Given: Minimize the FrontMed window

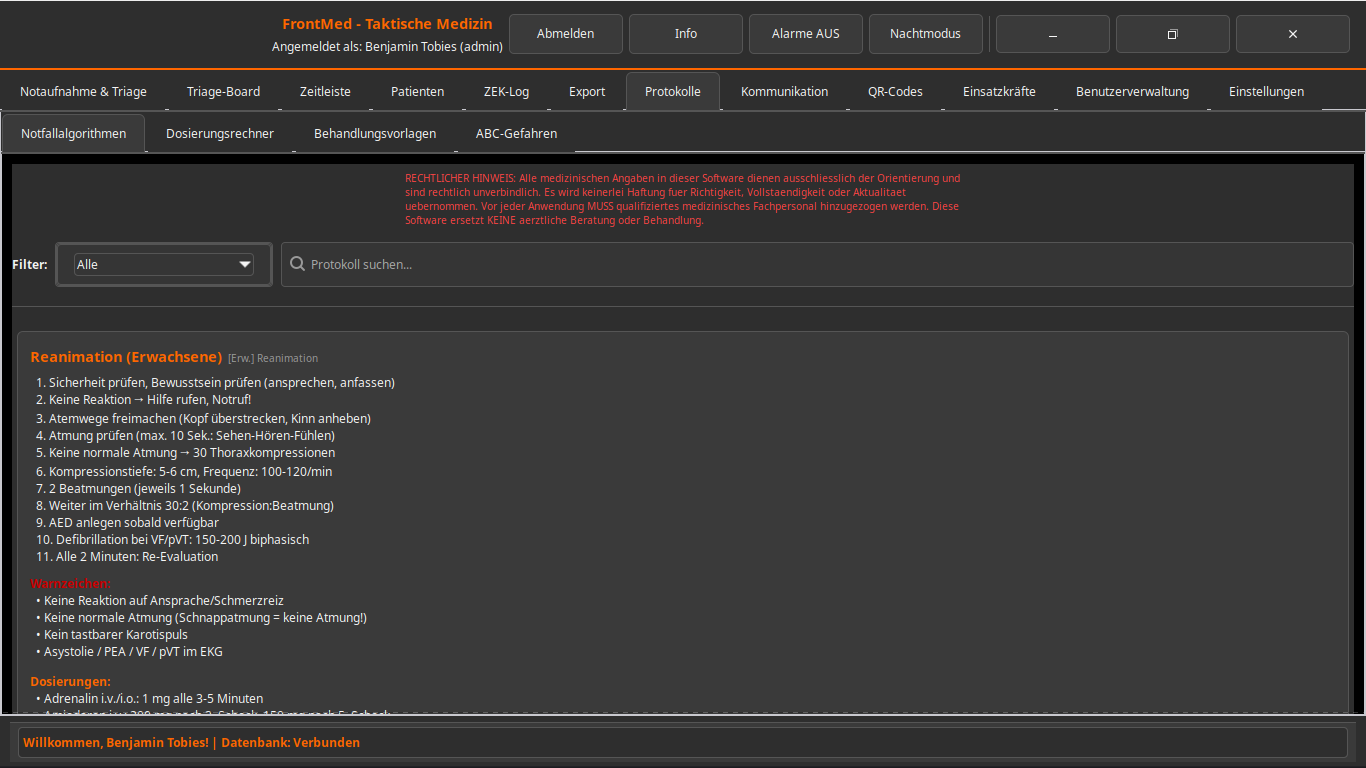Looking at the screenshot, I should [x=1052, y=34].
